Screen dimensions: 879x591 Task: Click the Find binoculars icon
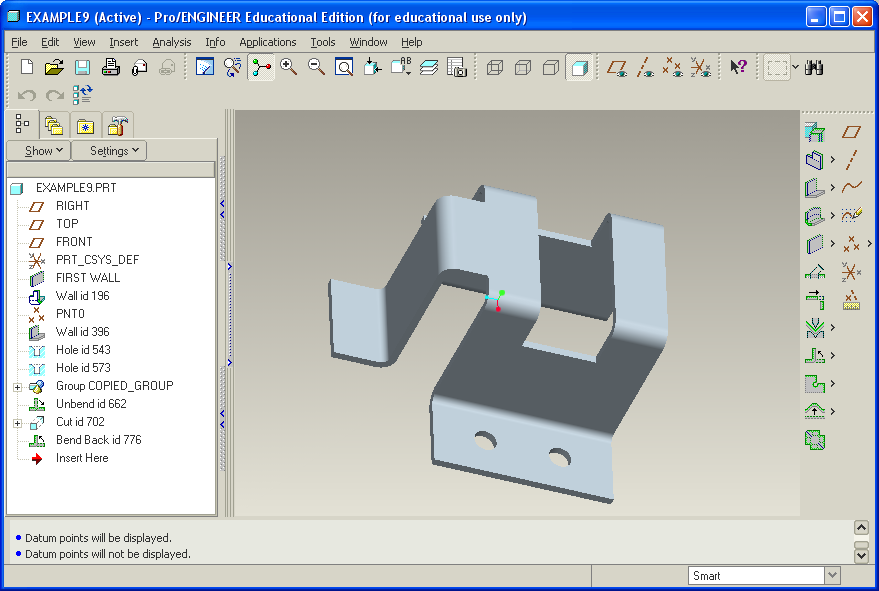tap(814, 67)
